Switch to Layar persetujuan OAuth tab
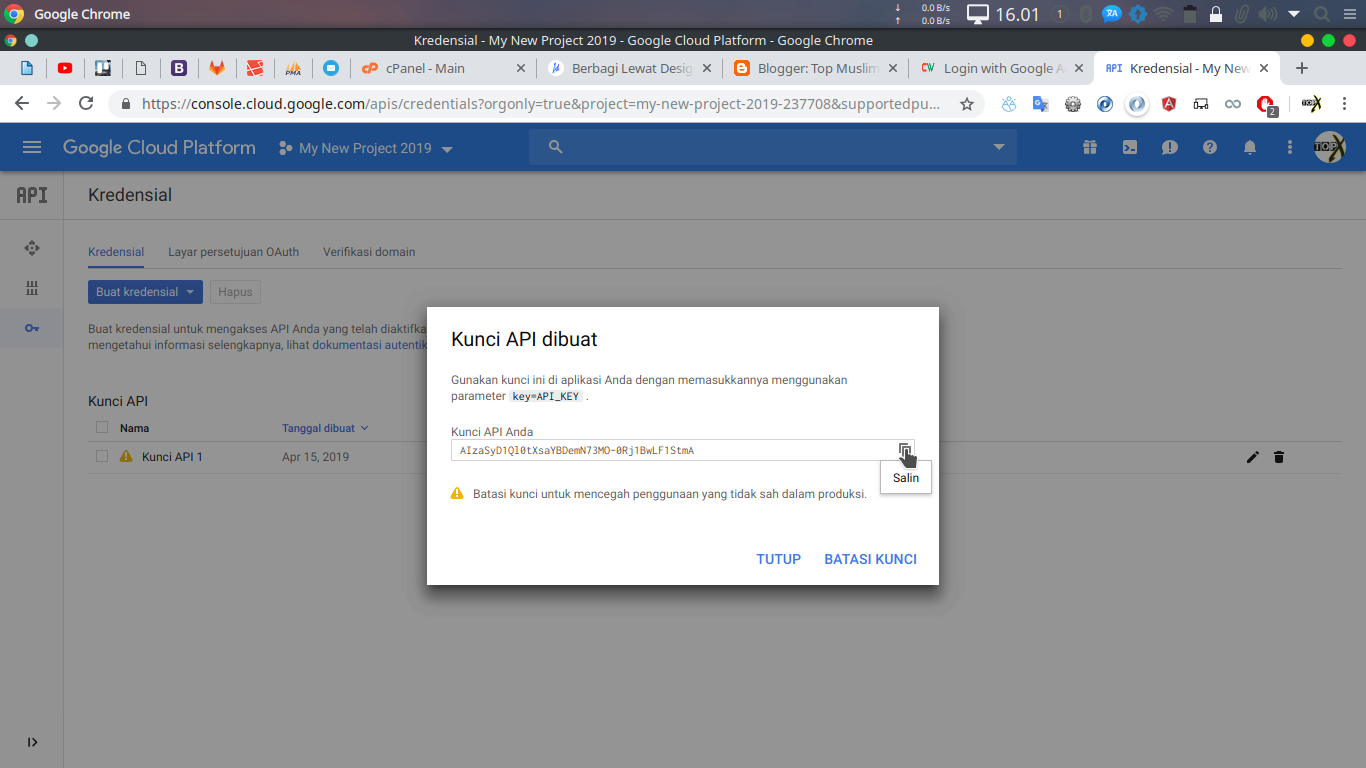Image resolution: width=1366 pixels, height=768 pixels. click(x=233, y=252)
